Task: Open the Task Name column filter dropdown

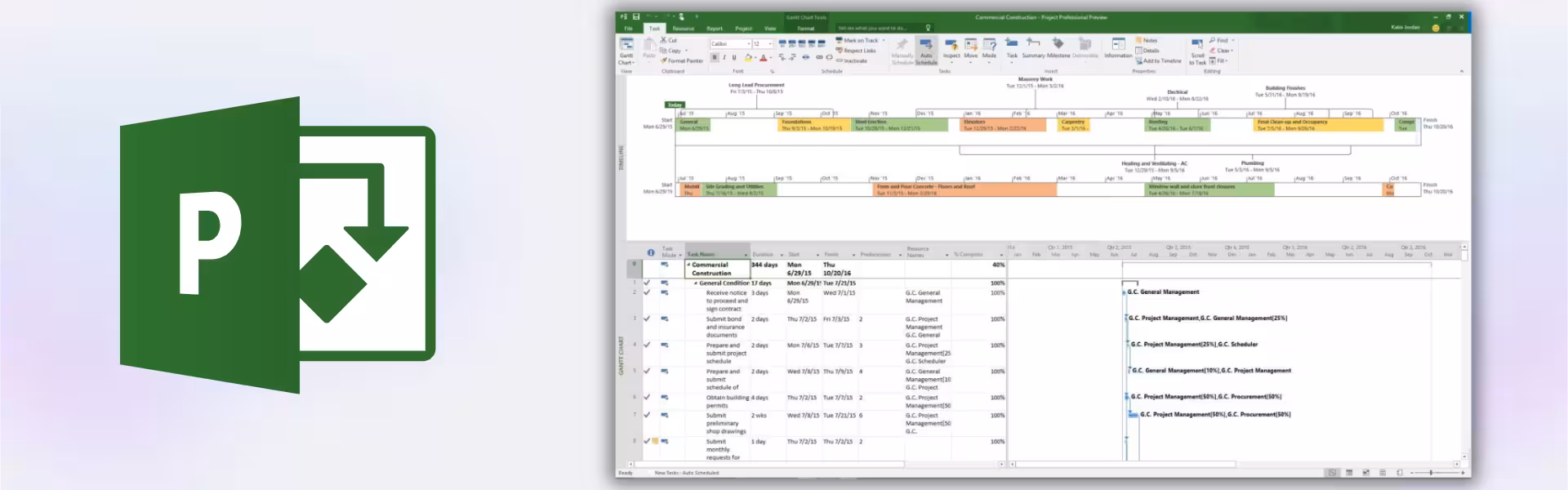Action: tap(746, 255)
